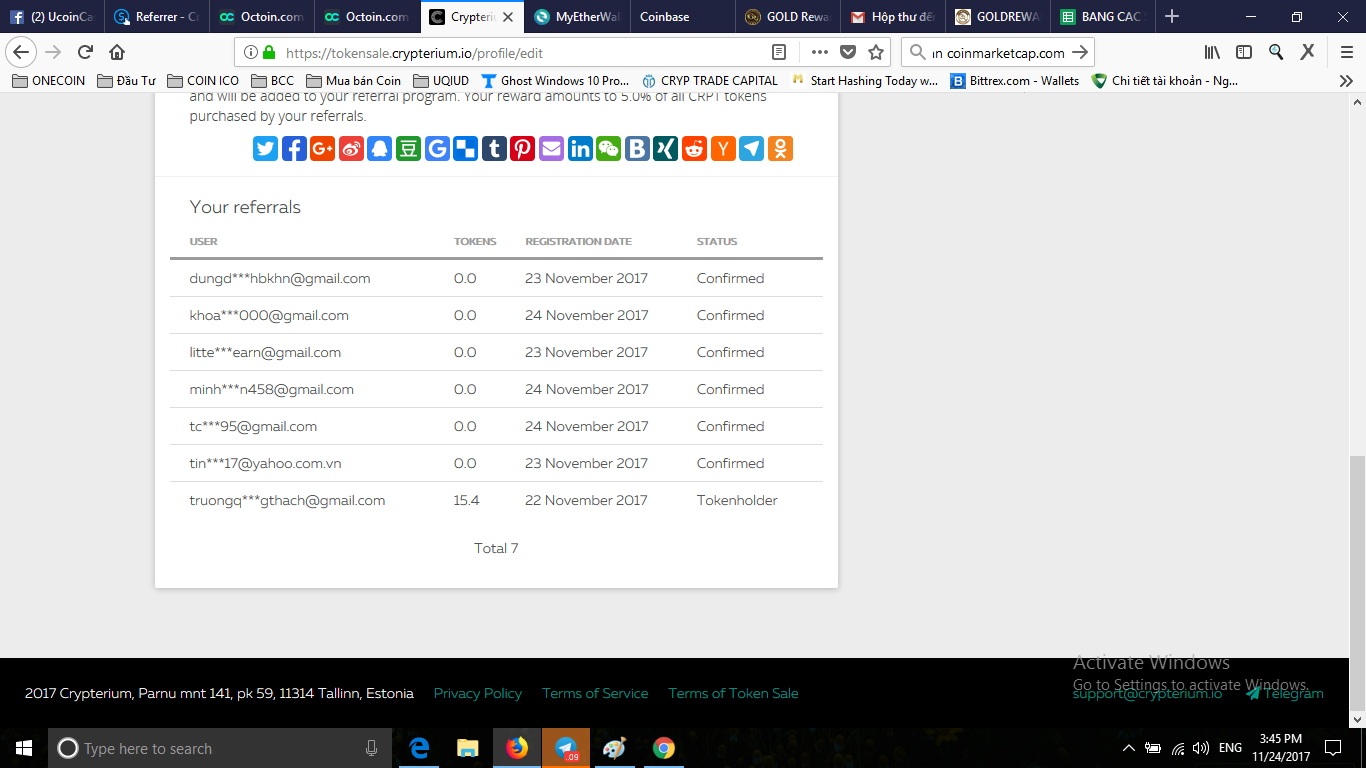The image size is (1366, 768).
Task: Open the UQIUD bookmarks folder
Action: click(x=440, y=81)
